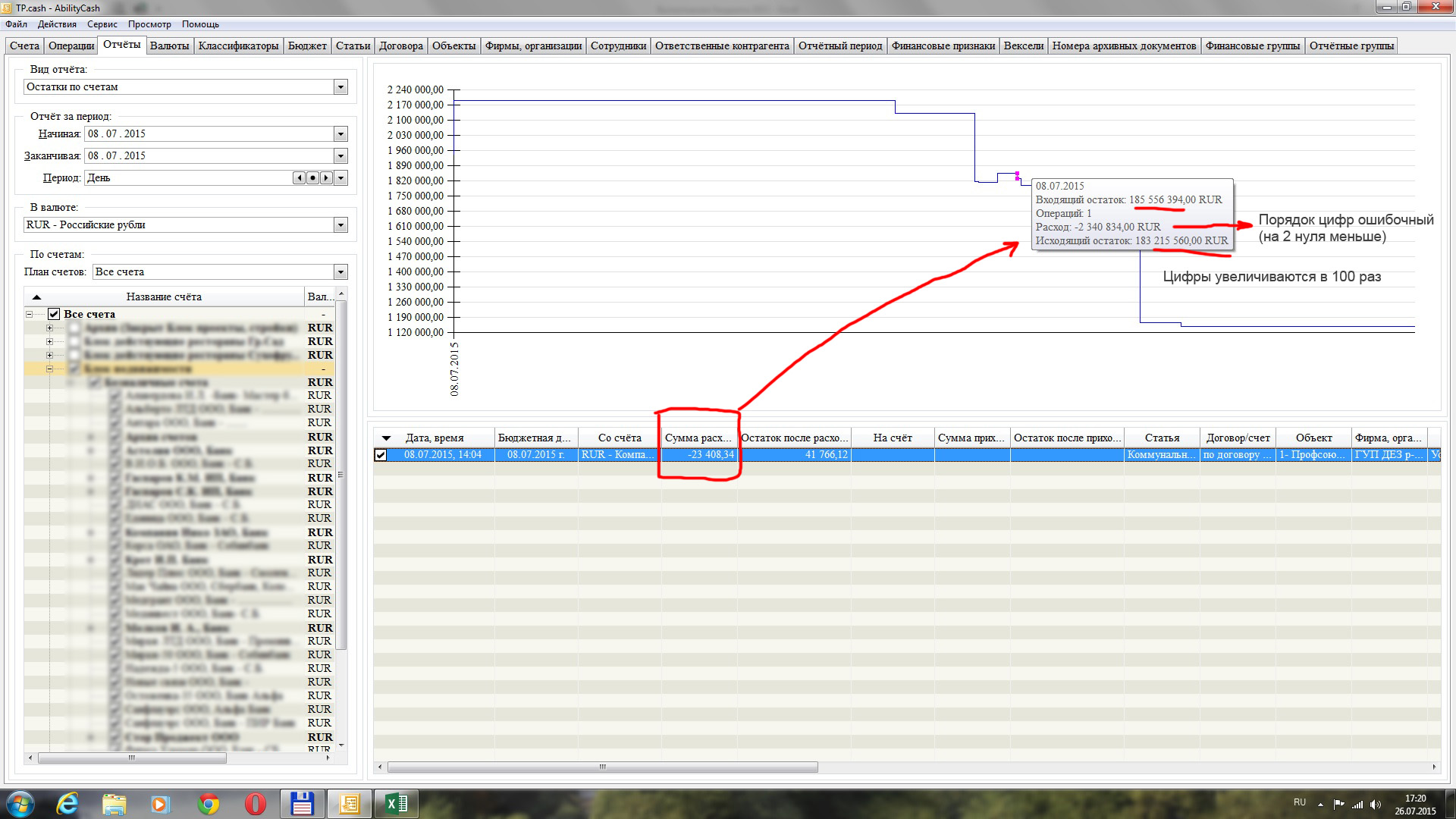The height and width of the screenshot is (819, 1456).
Task: Sort by 'Сумма расх...' column header
Action: pos(698,438)
